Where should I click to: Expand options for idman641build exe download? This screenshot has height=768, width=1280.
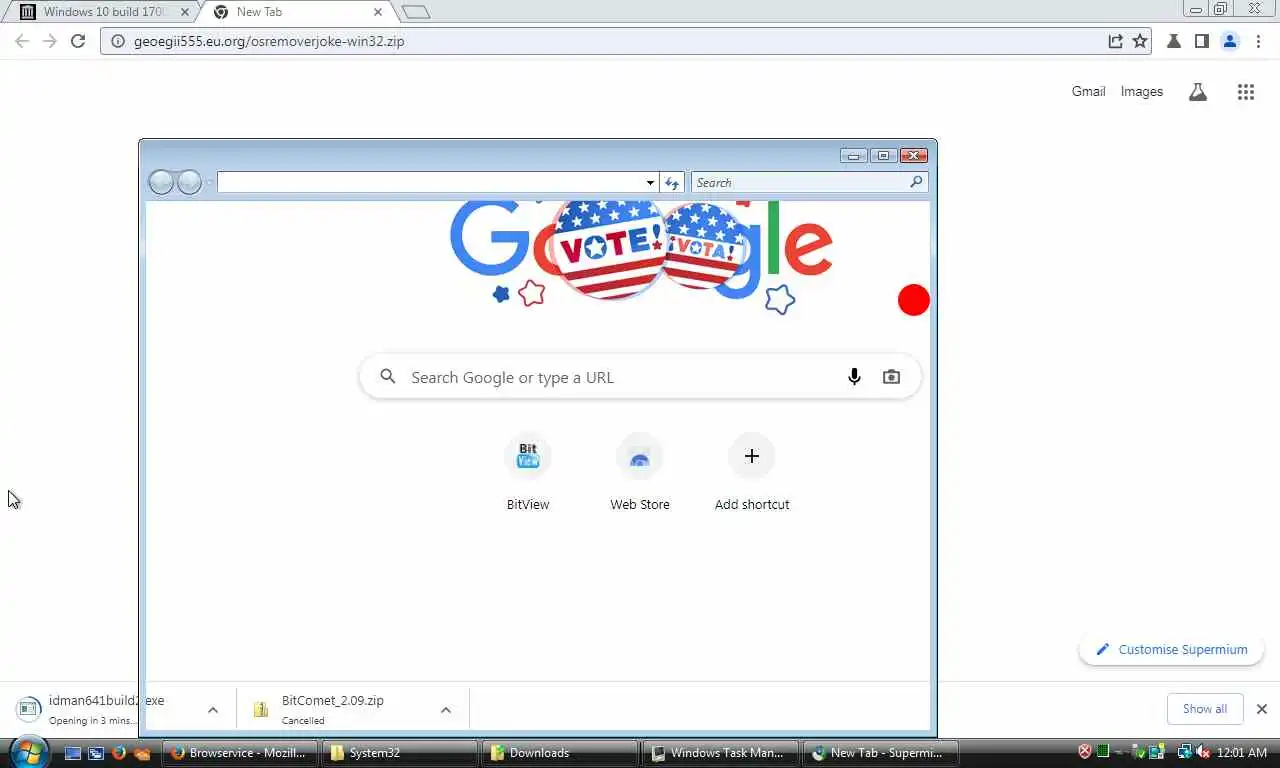point(213,710)
